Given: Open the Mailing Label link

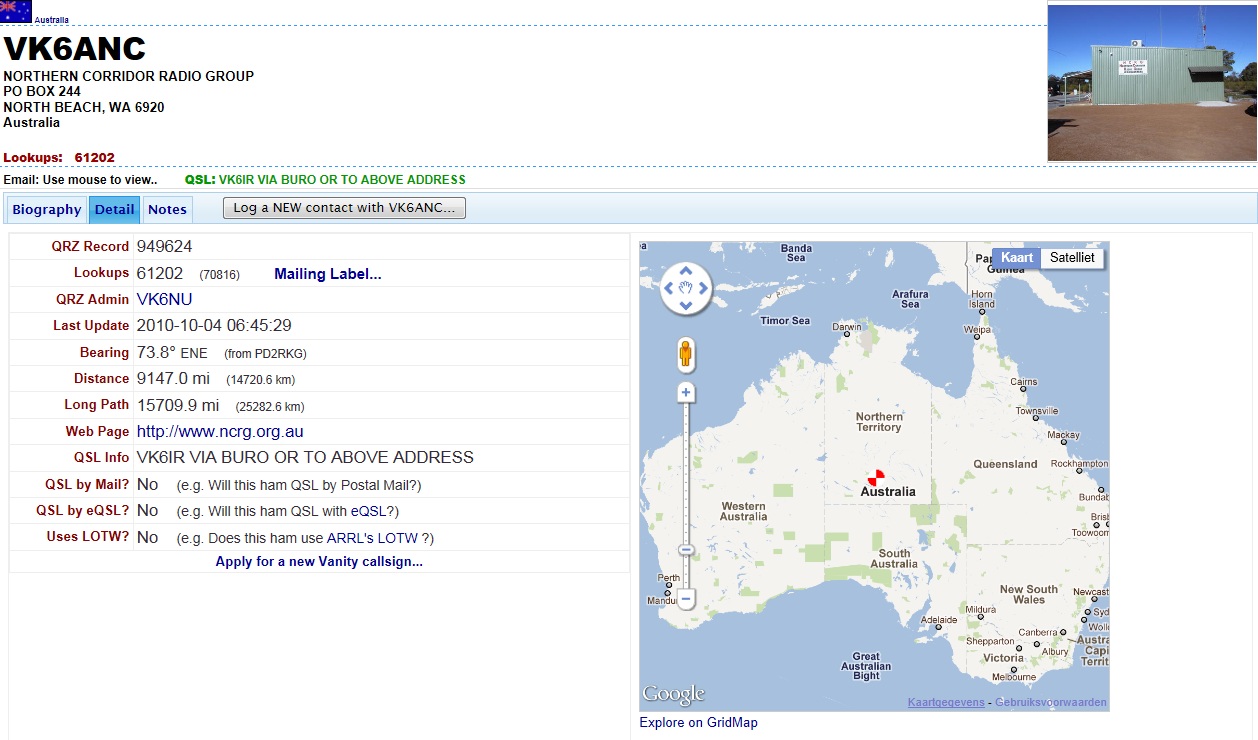Looking at the screenshot, I should pos(327,274).
